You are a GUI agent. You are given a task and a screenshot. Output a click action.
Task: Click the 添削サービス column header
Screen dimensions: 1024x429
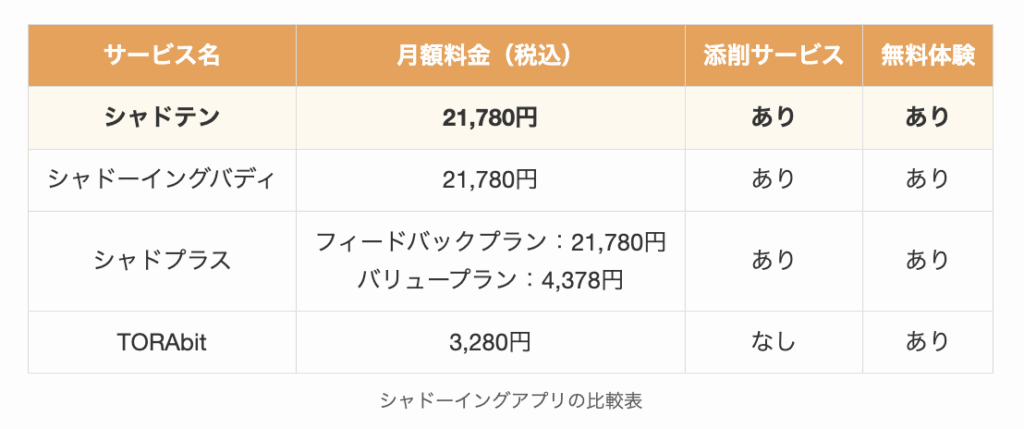[773, 55]
